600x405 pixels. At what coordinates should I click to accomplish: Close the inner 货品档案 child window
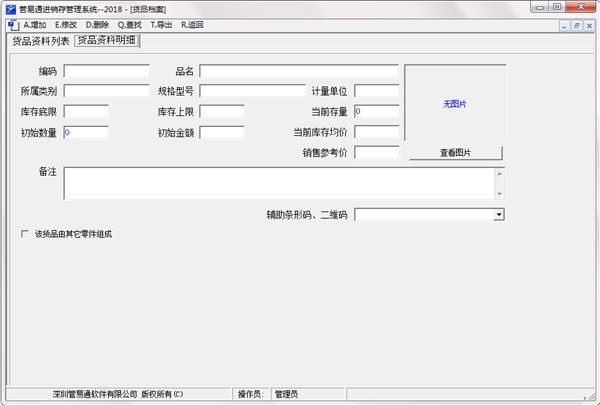point(589,26)
